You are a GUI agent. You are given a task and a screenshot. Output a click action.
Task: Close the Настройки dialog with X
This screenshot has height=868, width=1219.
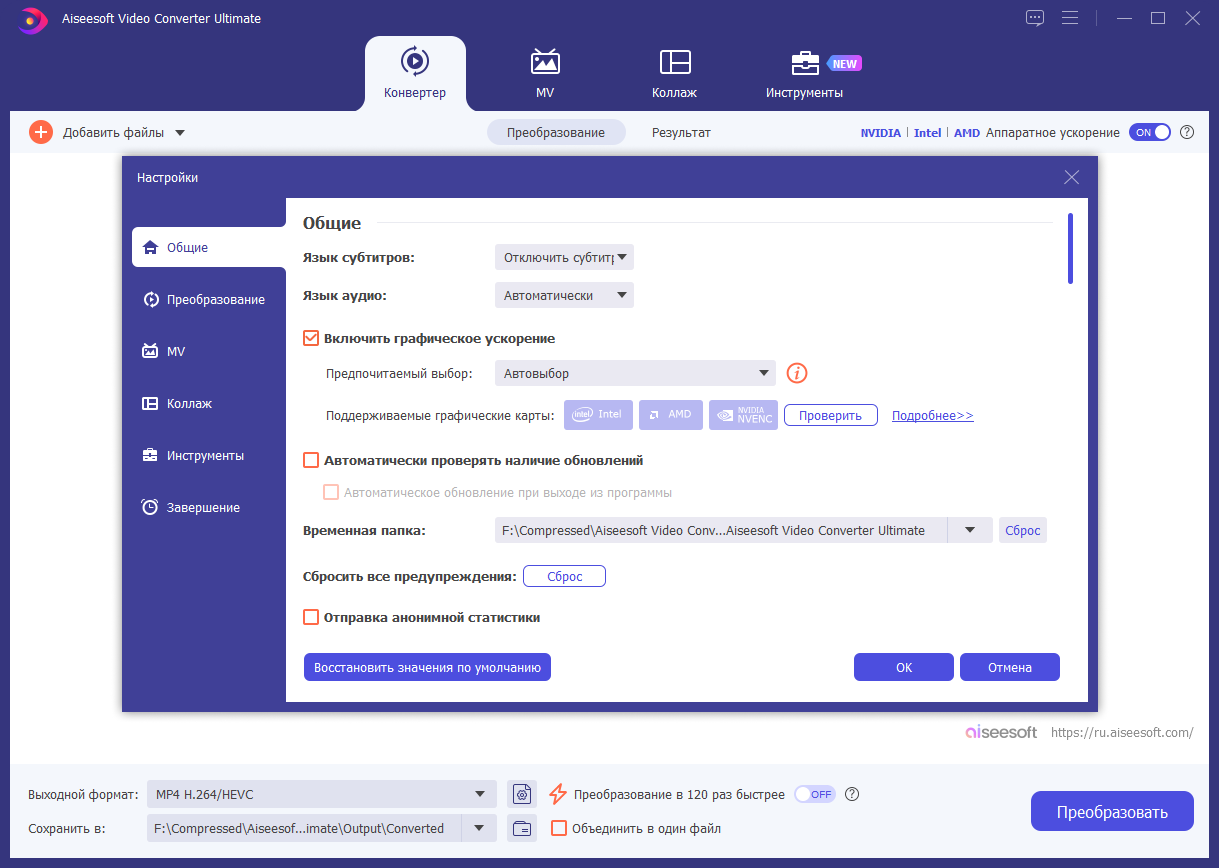1072,177
